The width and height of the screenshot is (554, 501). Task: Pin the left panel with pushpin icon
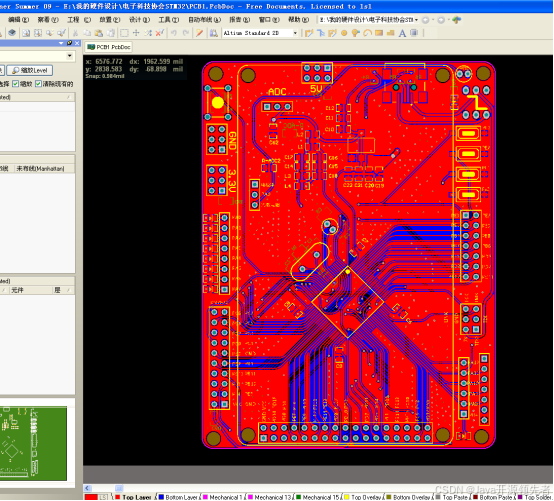70,43
